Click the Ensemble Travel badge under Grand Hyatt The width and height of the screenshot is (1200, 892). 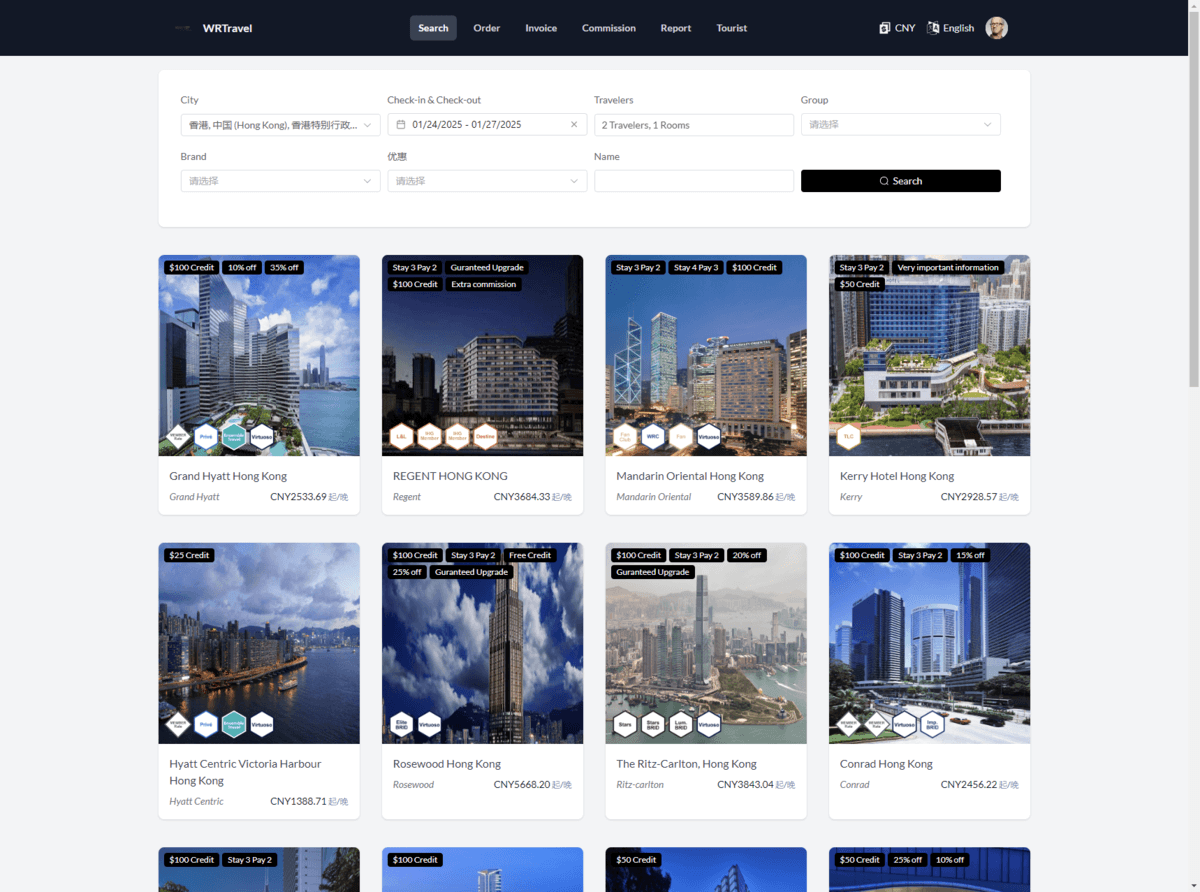[x=234, y=437]
